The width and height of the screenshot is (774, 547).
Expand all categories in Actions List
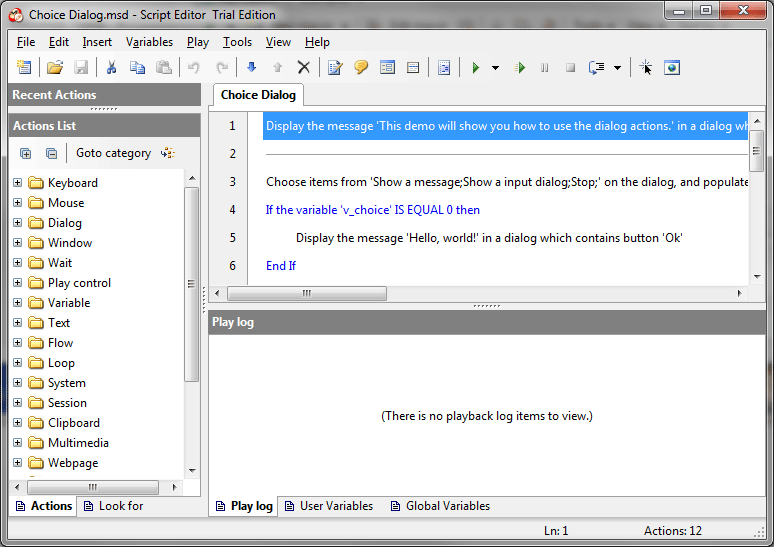tap(25, 154)
